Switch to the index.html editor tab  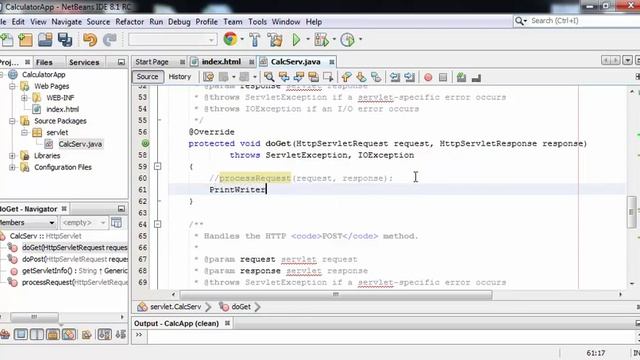point(221,62)
